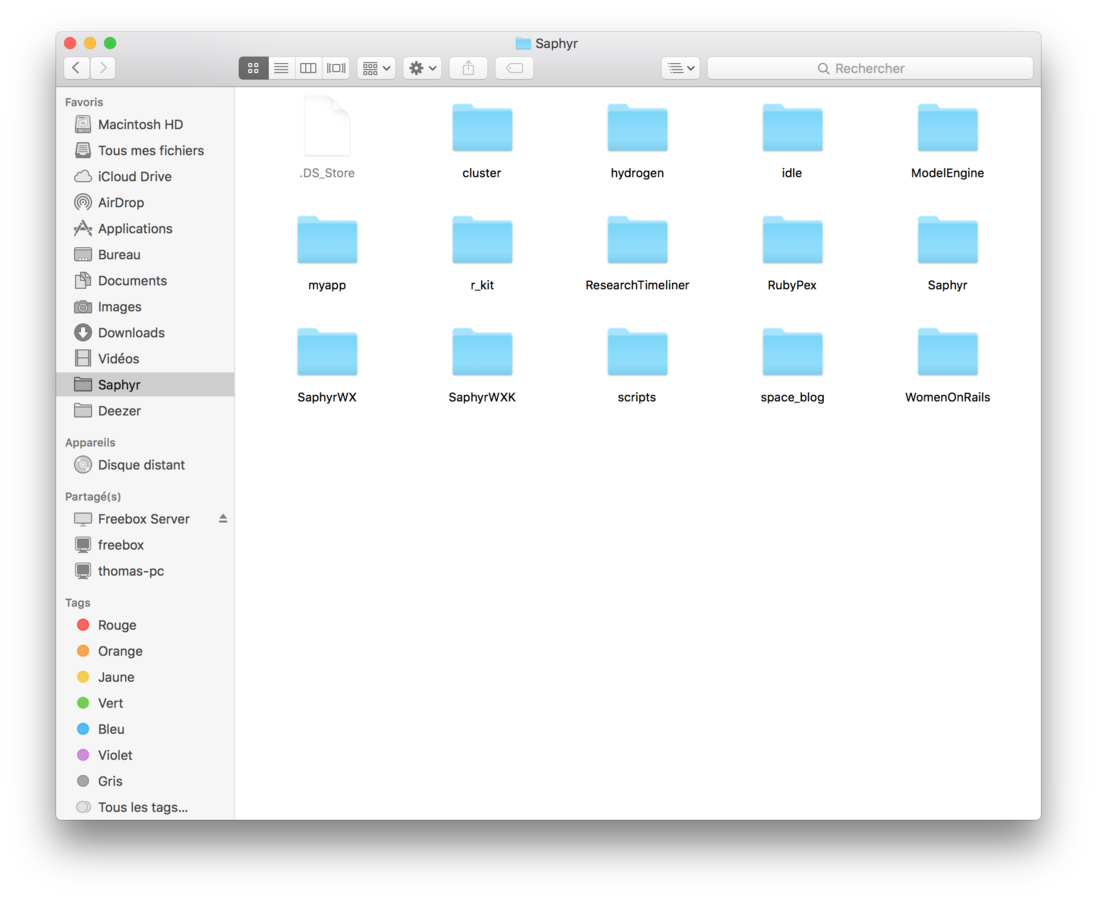The image size is (1097, 900).
Task: Switch to column view mode
Action: [x=308, y=68]
